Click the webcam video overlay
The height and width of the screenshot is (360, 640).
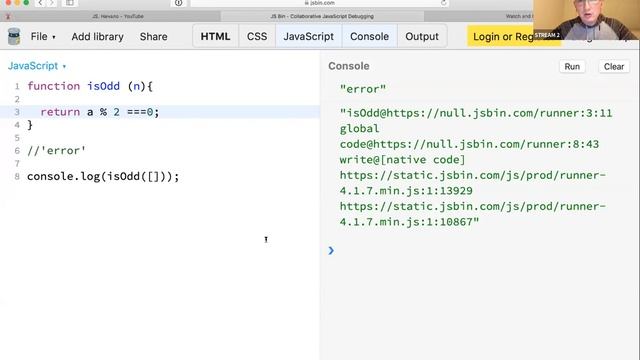(x=587, y=20)
